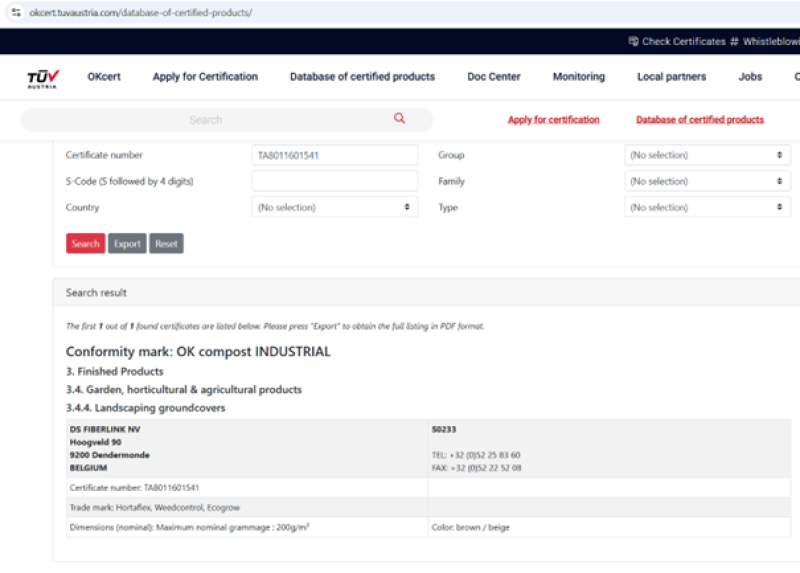Open the Check Certificates link
The image size is (800, 573).
point(683,41)
